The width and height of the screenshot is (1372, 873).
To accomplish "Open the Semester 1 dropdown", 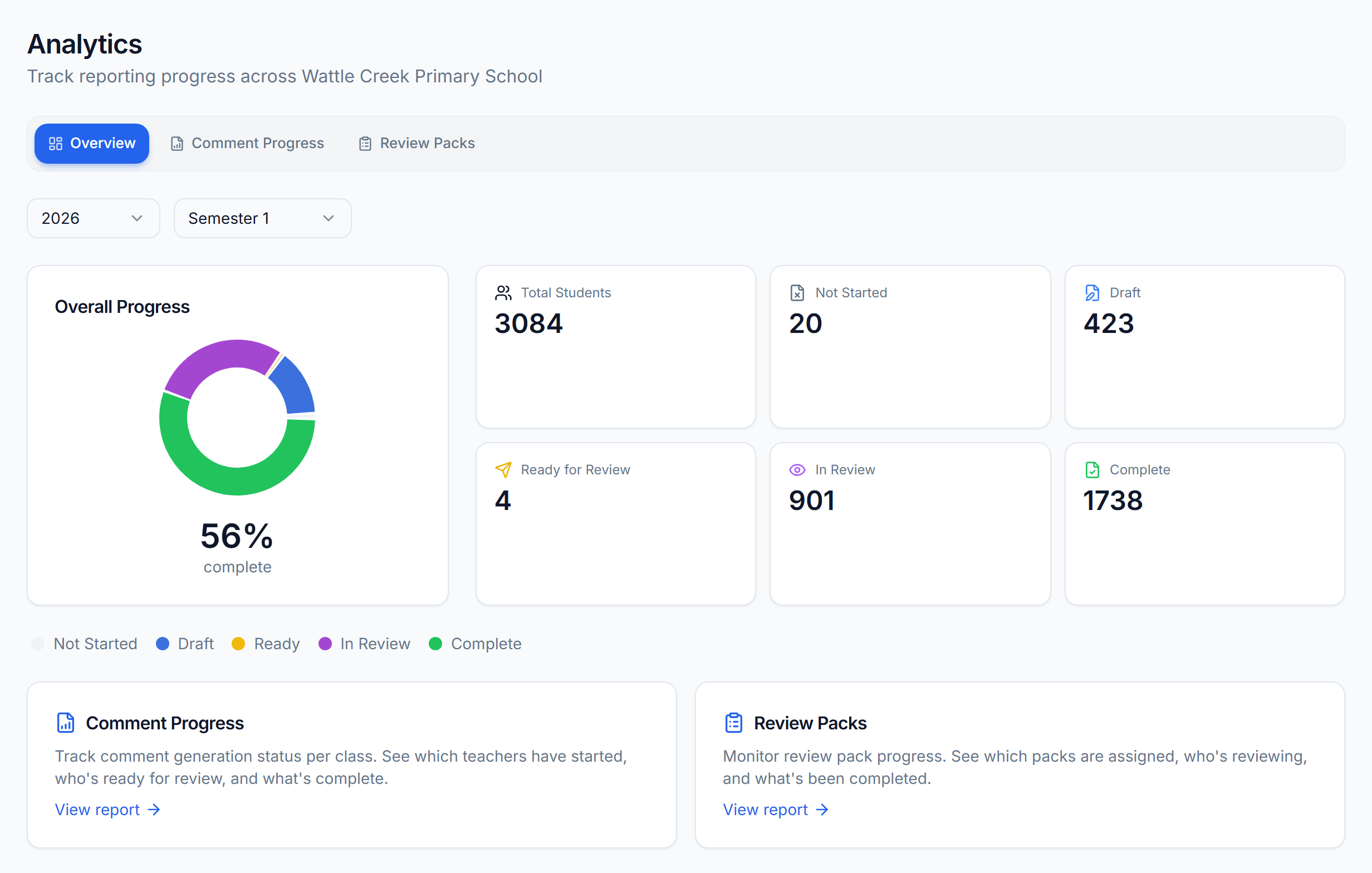I will [262, 218].
